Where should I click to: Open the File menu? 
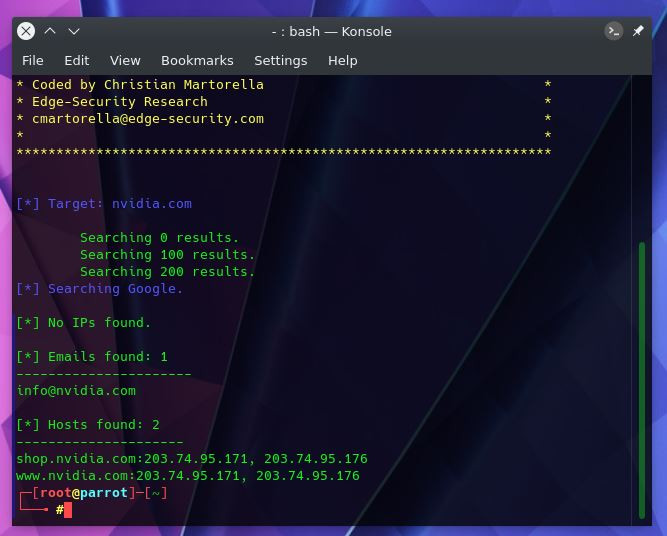pos(33,60)
